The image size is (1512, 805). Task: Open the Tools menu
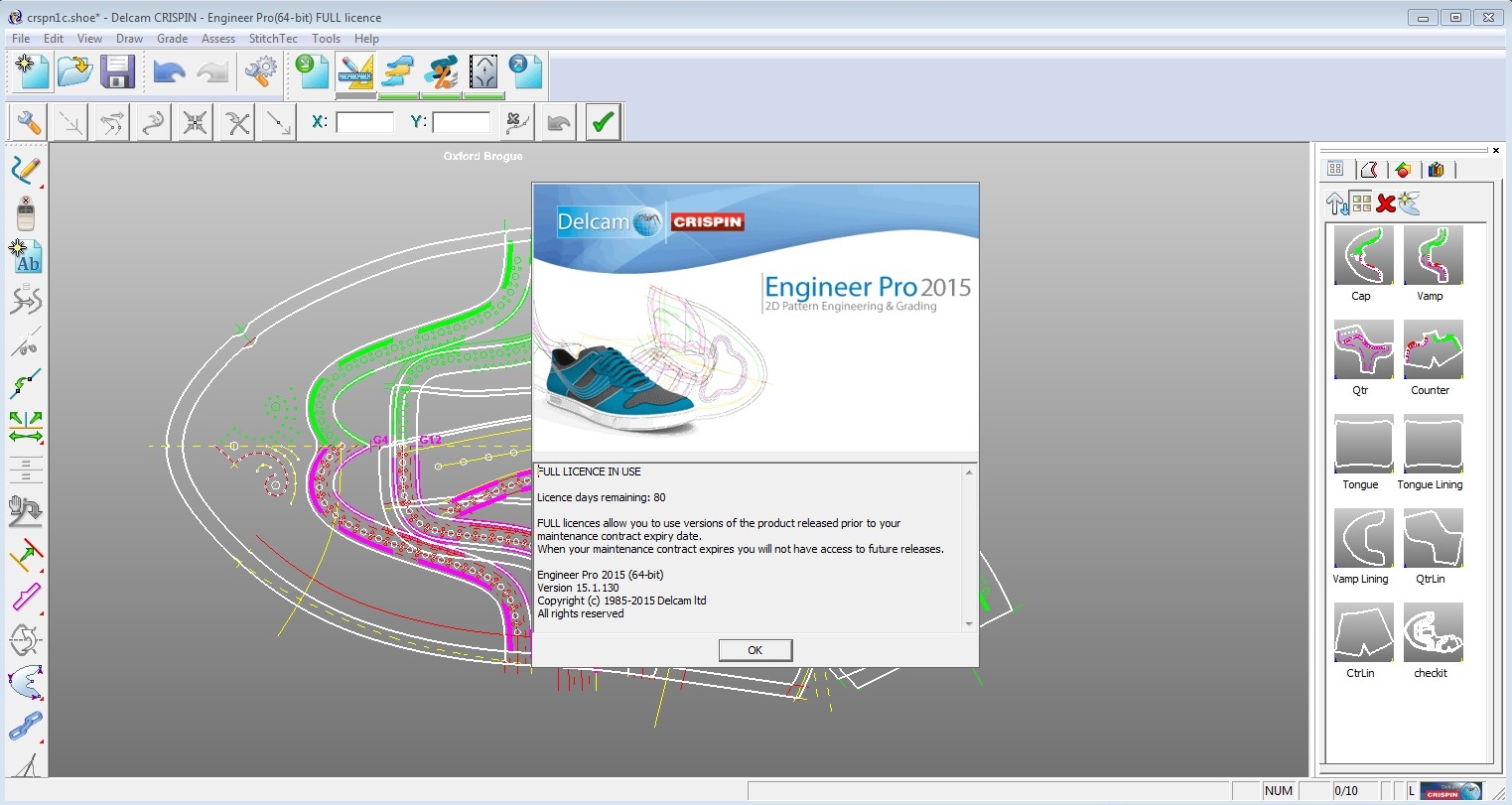[x=327, y=39]
